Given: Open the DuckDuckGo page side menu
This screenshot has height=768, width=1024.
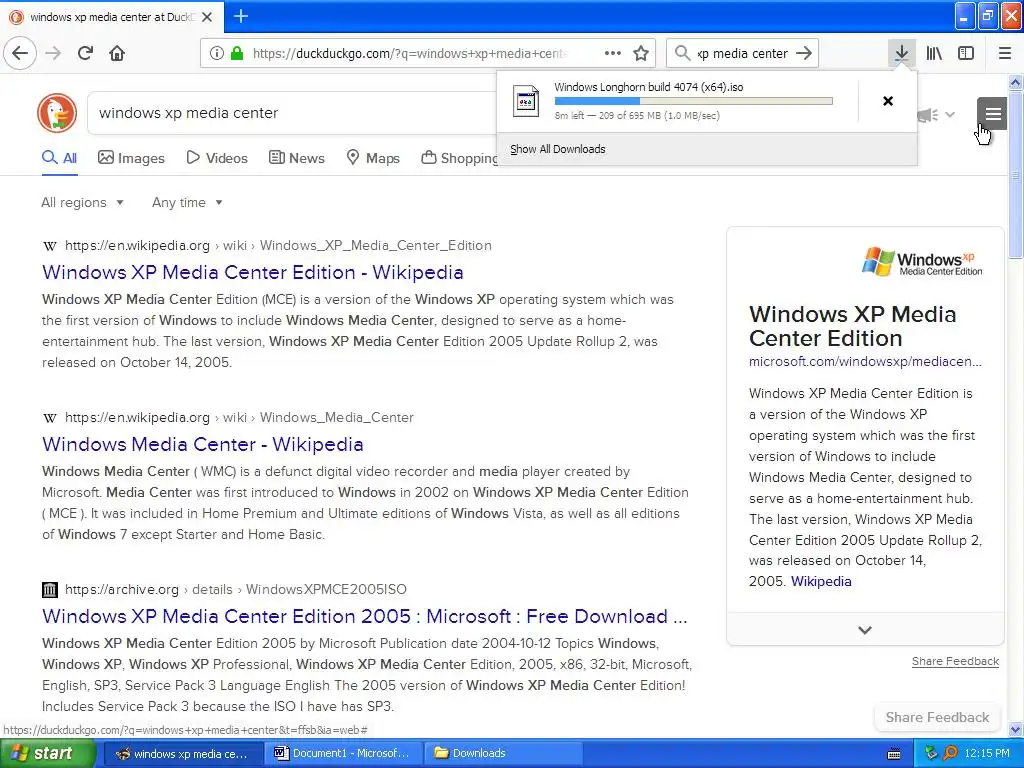Looking at the screenshot, I should (x=993, y=114).
